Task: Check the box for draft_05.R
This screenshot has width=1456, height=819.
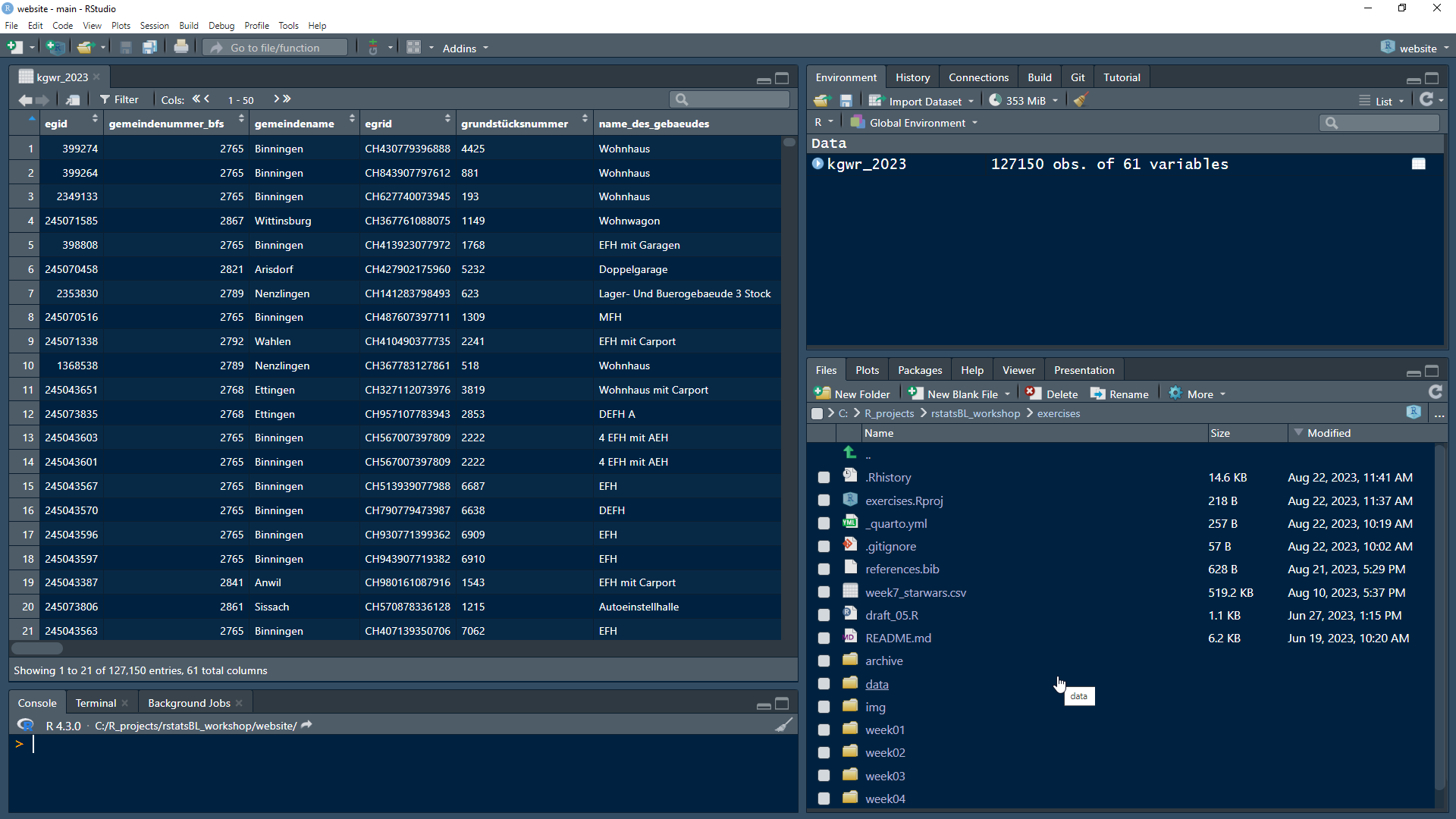Action: 824,616
